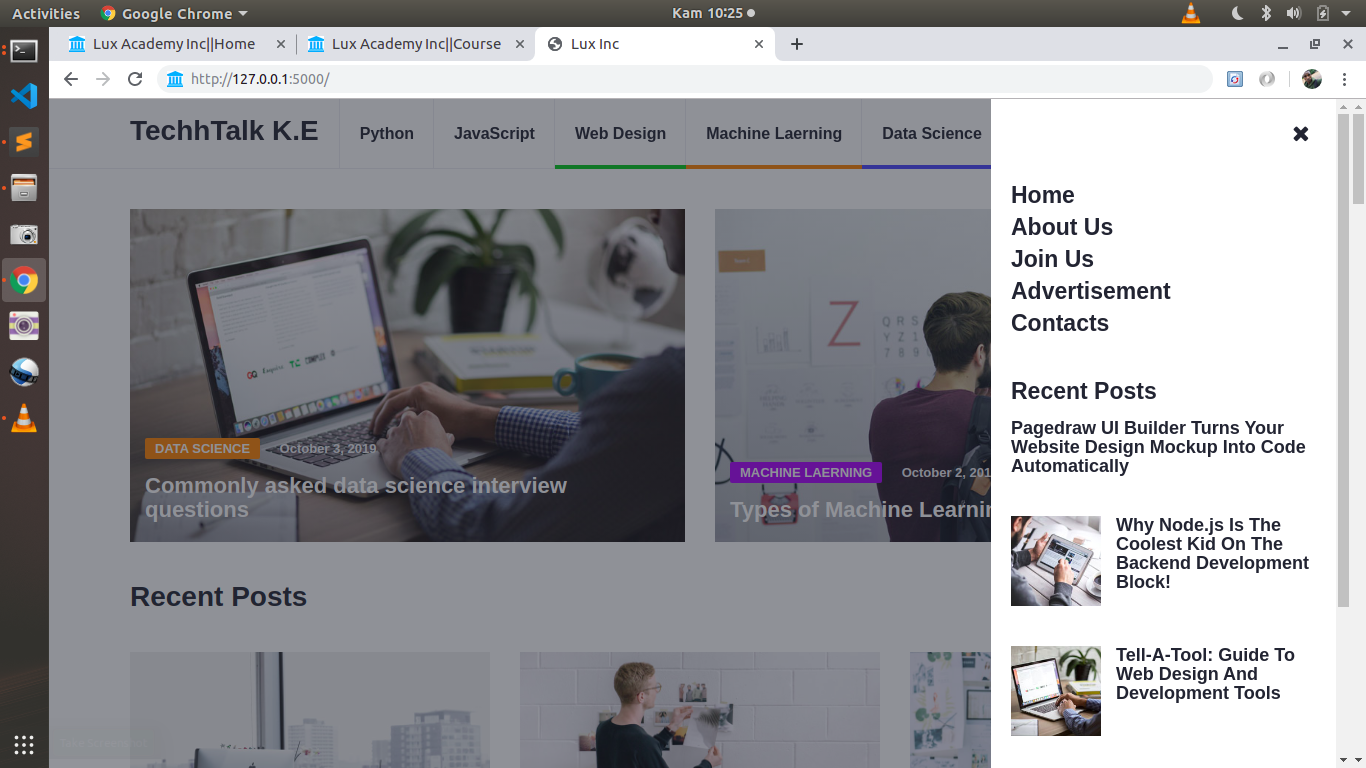
Task: Click the address bar showing 127.0.0.1:5000
Action: pyautogui.click(x=680, y=79)
